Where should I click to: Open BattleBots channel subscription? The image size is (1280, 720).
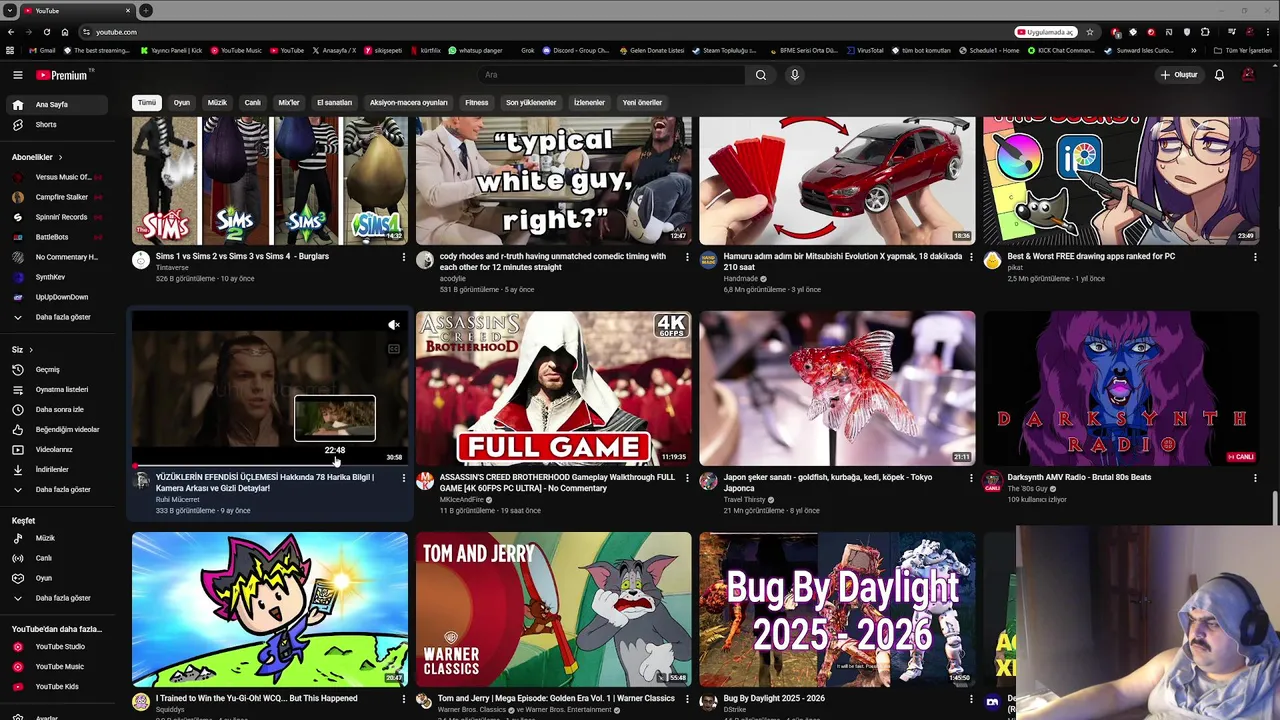56,237
